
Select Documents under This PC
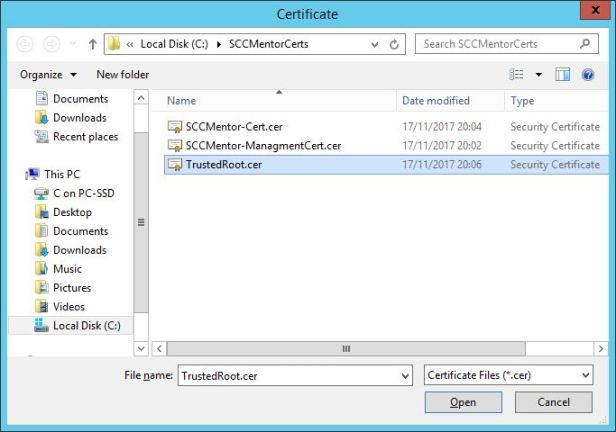coord(72,231)
